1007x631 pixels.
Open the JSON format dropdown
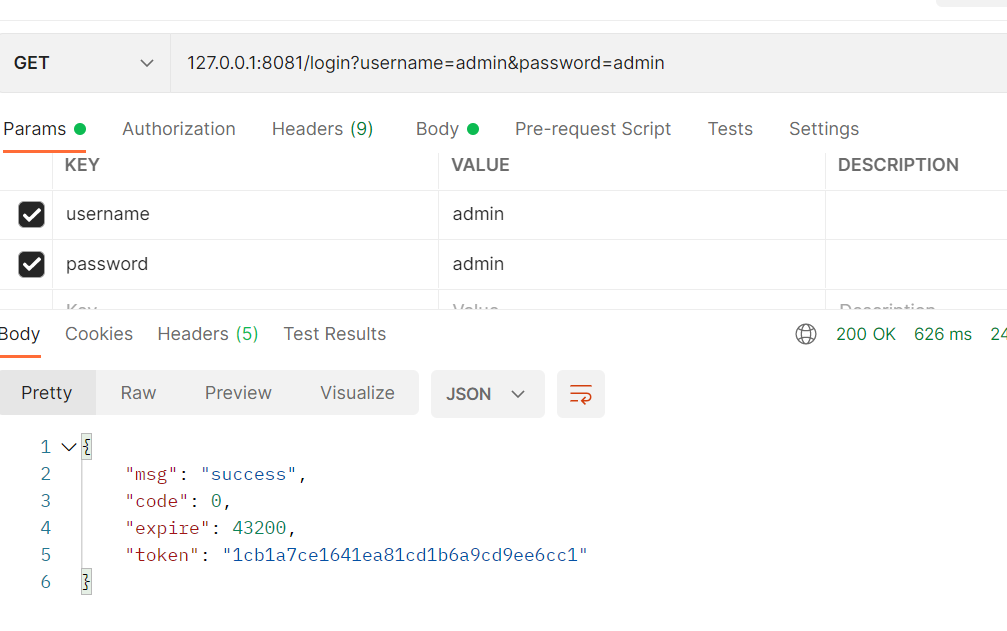tap(487, 393)
